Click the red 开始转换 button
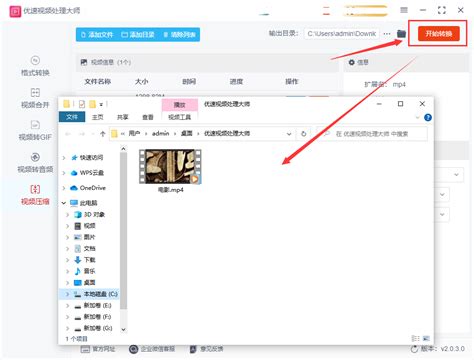 pos(439,34)
